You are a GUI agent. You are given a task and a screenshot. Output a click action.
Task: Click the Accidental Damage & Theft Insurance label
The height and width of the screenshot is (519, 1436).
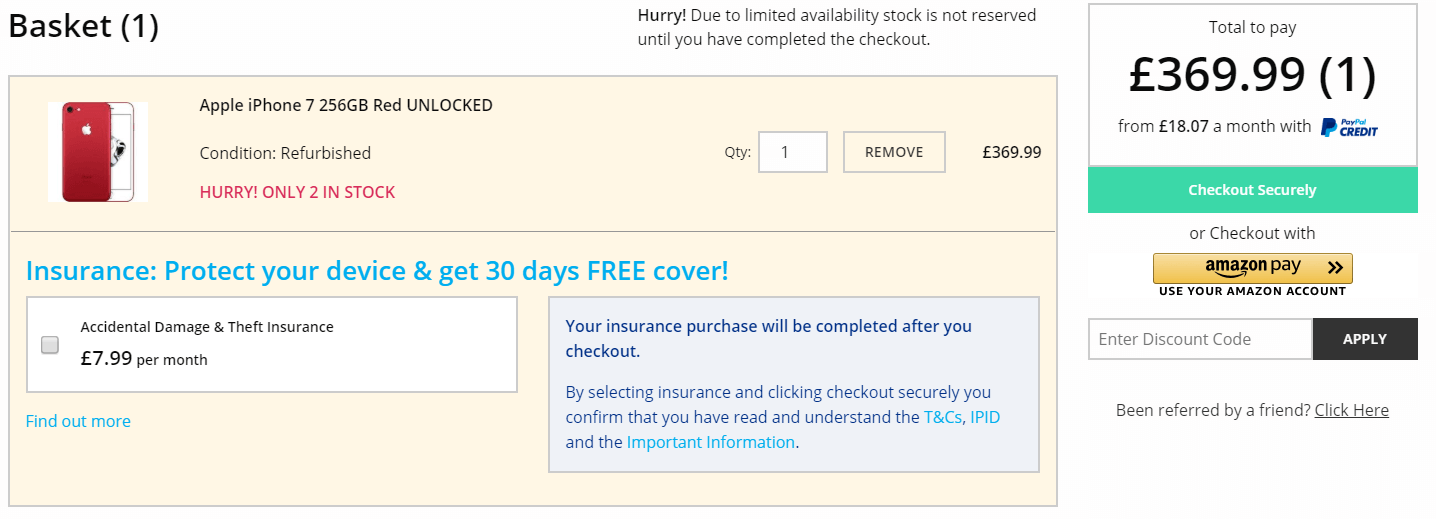[x=207, y=327]
